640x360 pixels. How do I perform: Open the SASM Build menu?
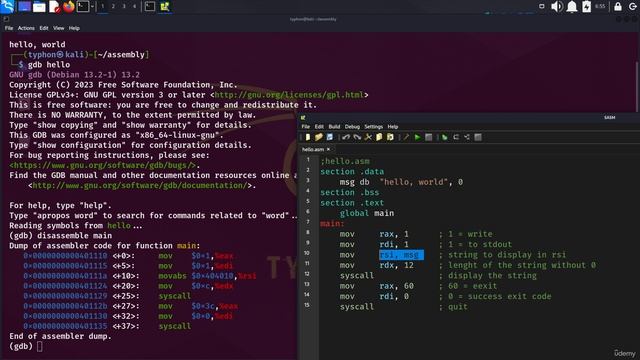pyautogui.click(x=334, y=127)
